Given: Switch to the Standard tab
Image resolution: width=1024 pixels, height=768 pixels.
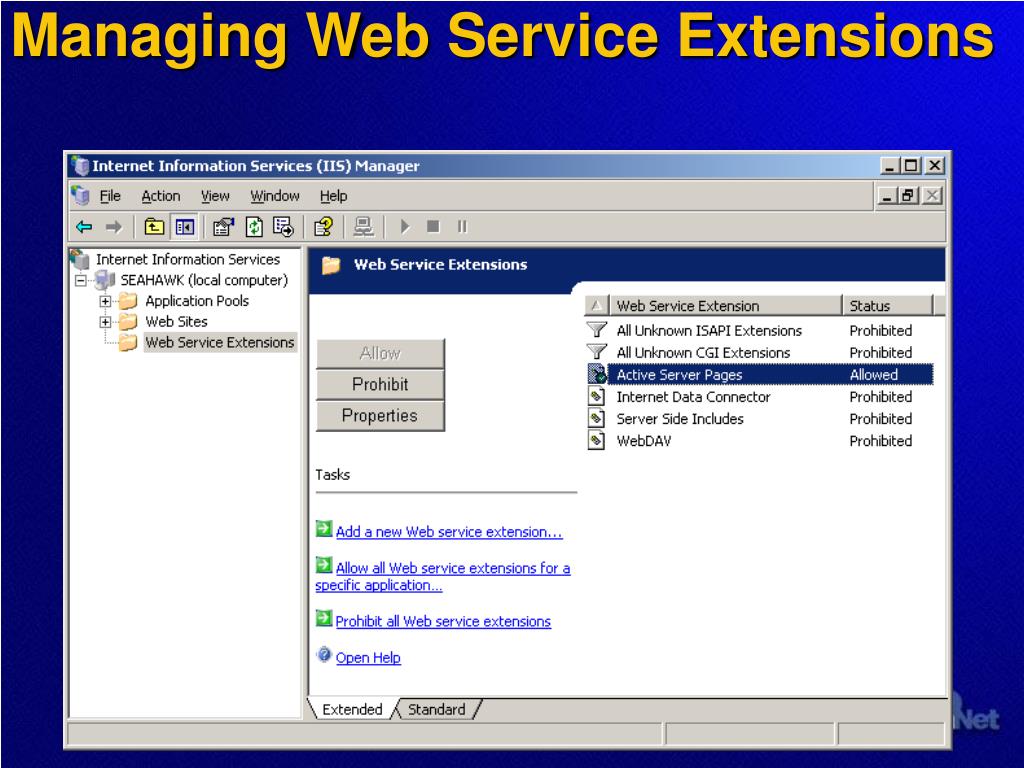Looking at the screenshot, I should [x=437, y=709].
